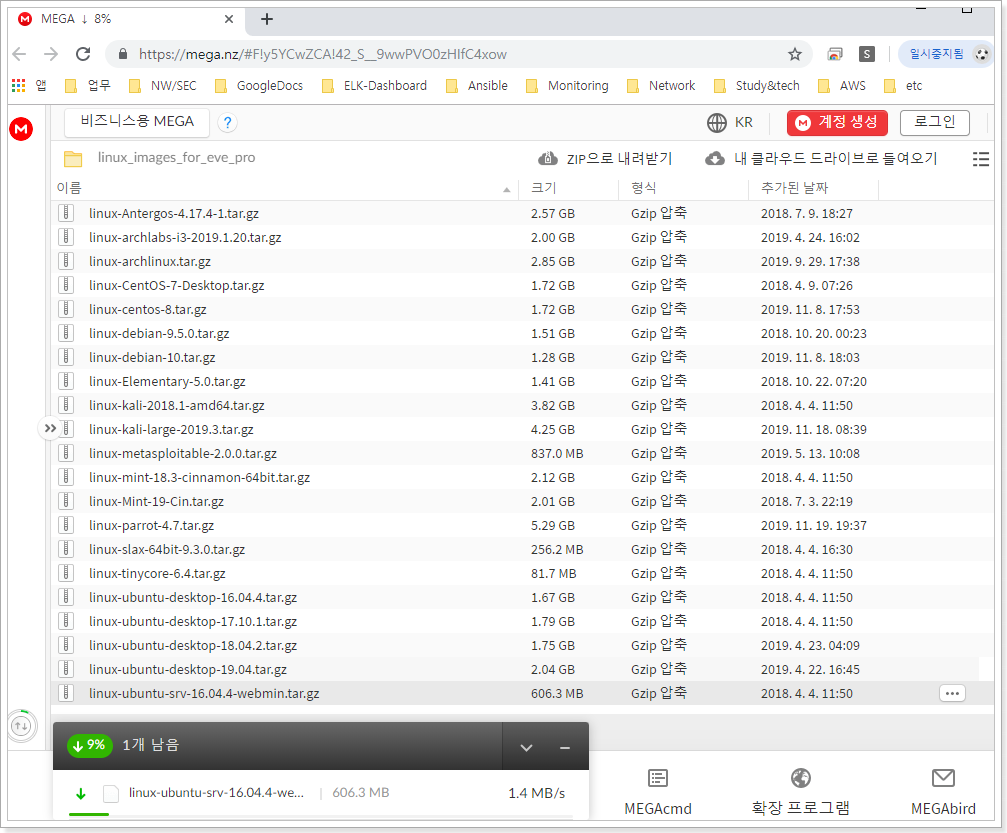Open the help question mark icon

(227, 123)
